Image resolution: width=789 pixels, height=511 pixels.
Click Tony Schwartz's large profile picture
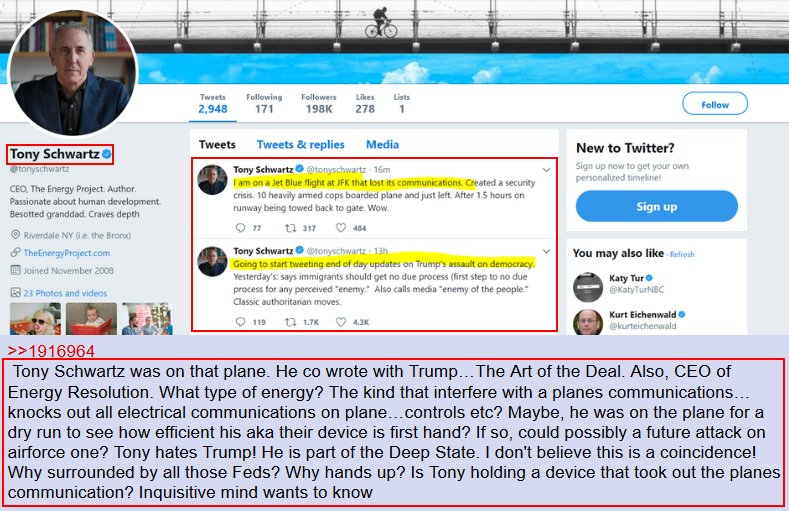click(x=73, y=73)
